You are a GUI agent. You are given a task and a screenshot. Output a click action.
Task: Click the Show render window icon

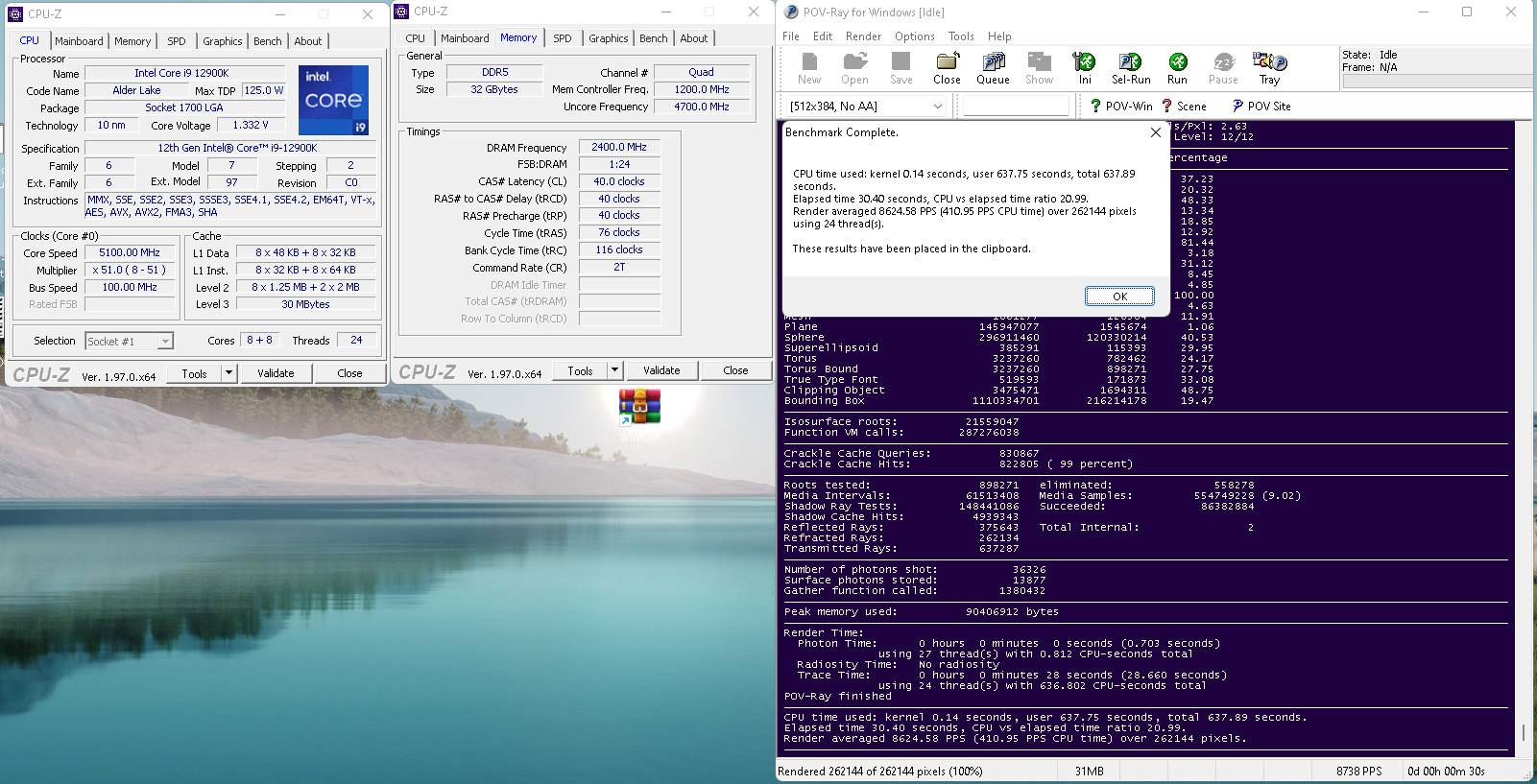tap(1039, 62)
